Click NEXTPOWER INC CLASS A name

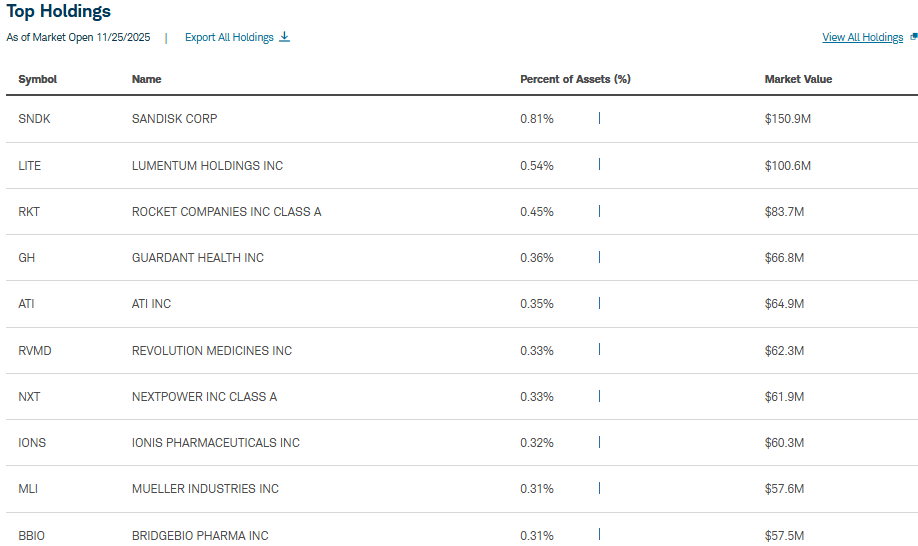pos(204,397)
